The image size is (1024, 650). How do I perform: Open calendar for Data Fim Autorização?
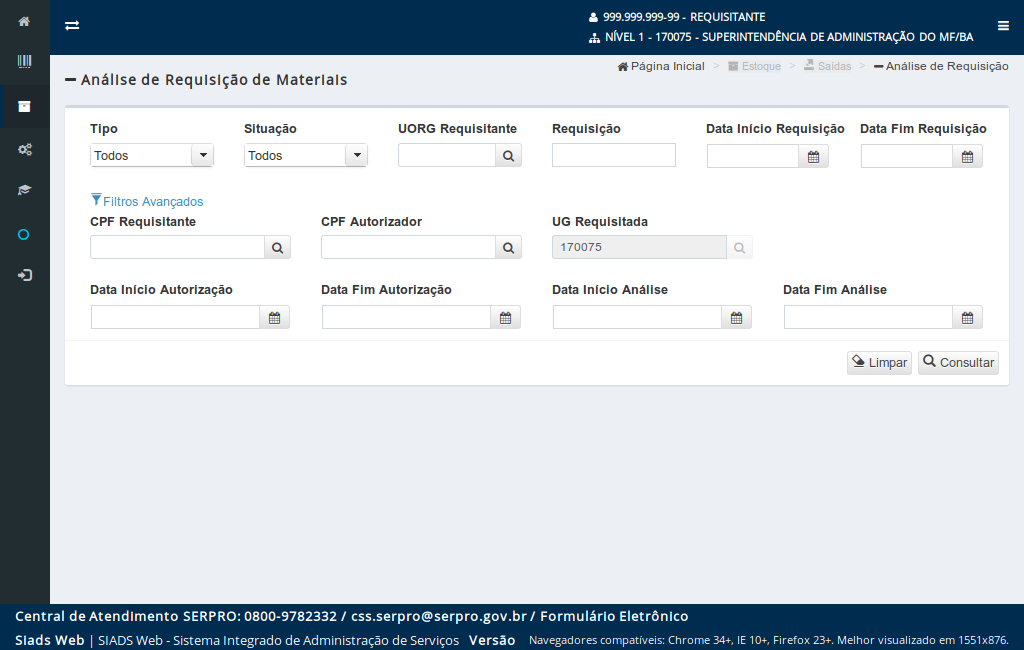tap(505, 317)
